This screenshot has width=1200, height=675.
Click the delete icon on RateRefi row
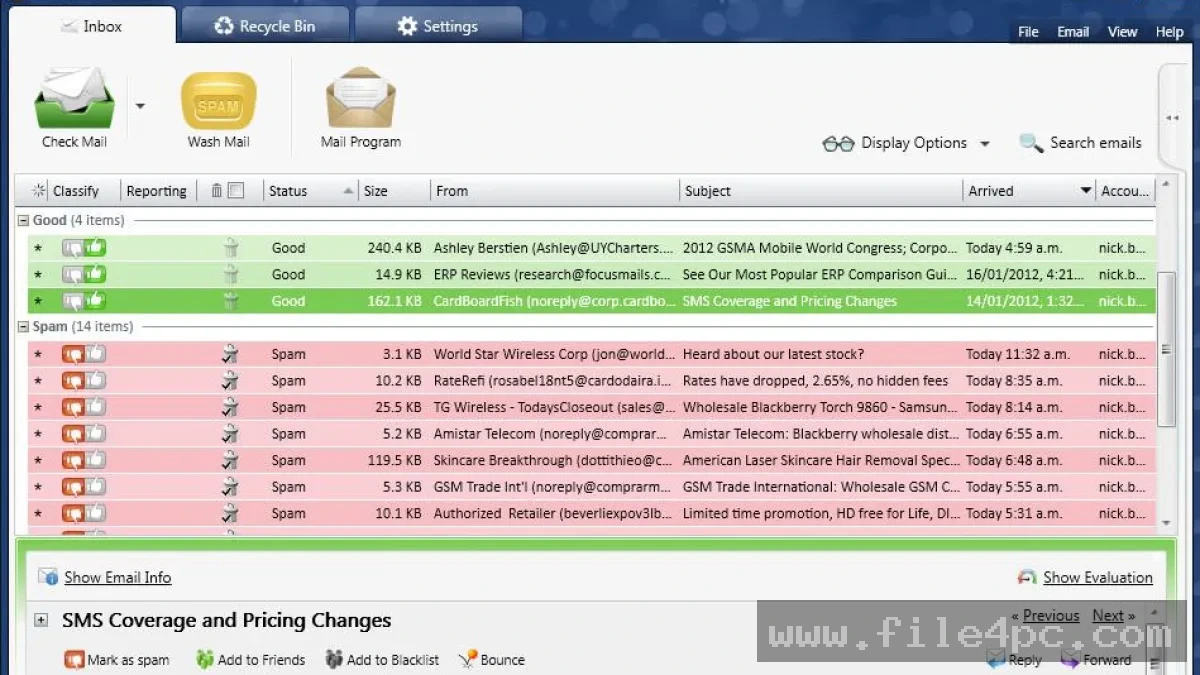pyautogui.click(x=230, y=380)
